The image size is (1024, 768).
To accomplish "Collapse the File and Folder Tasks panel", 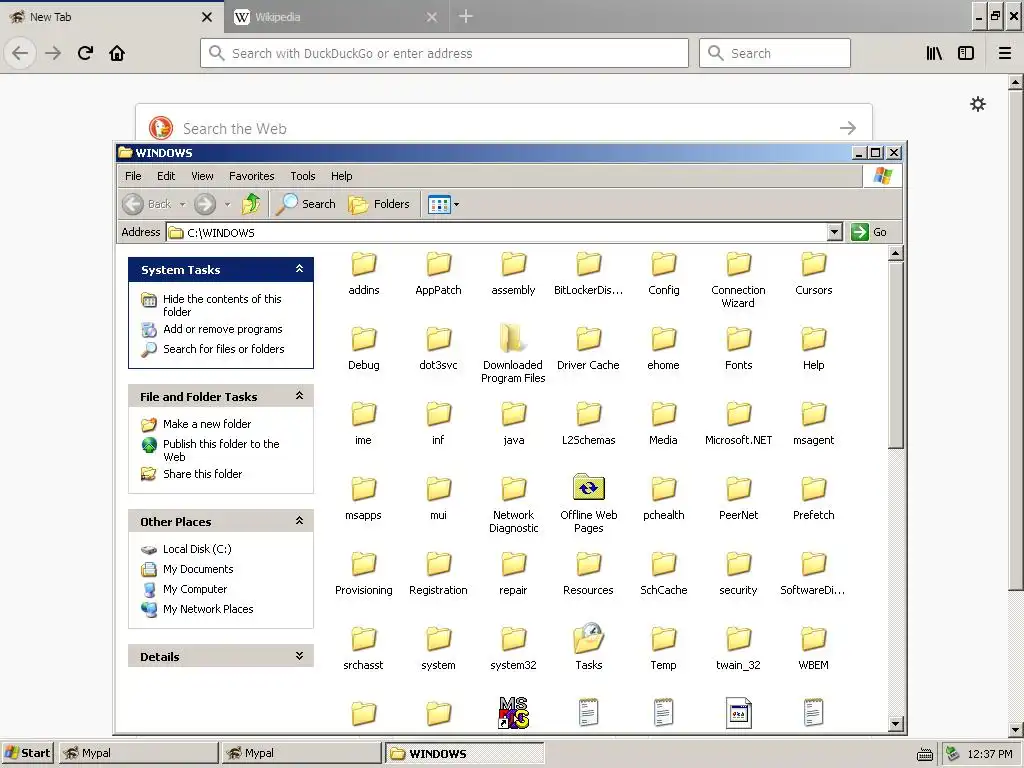I will 300,396.
